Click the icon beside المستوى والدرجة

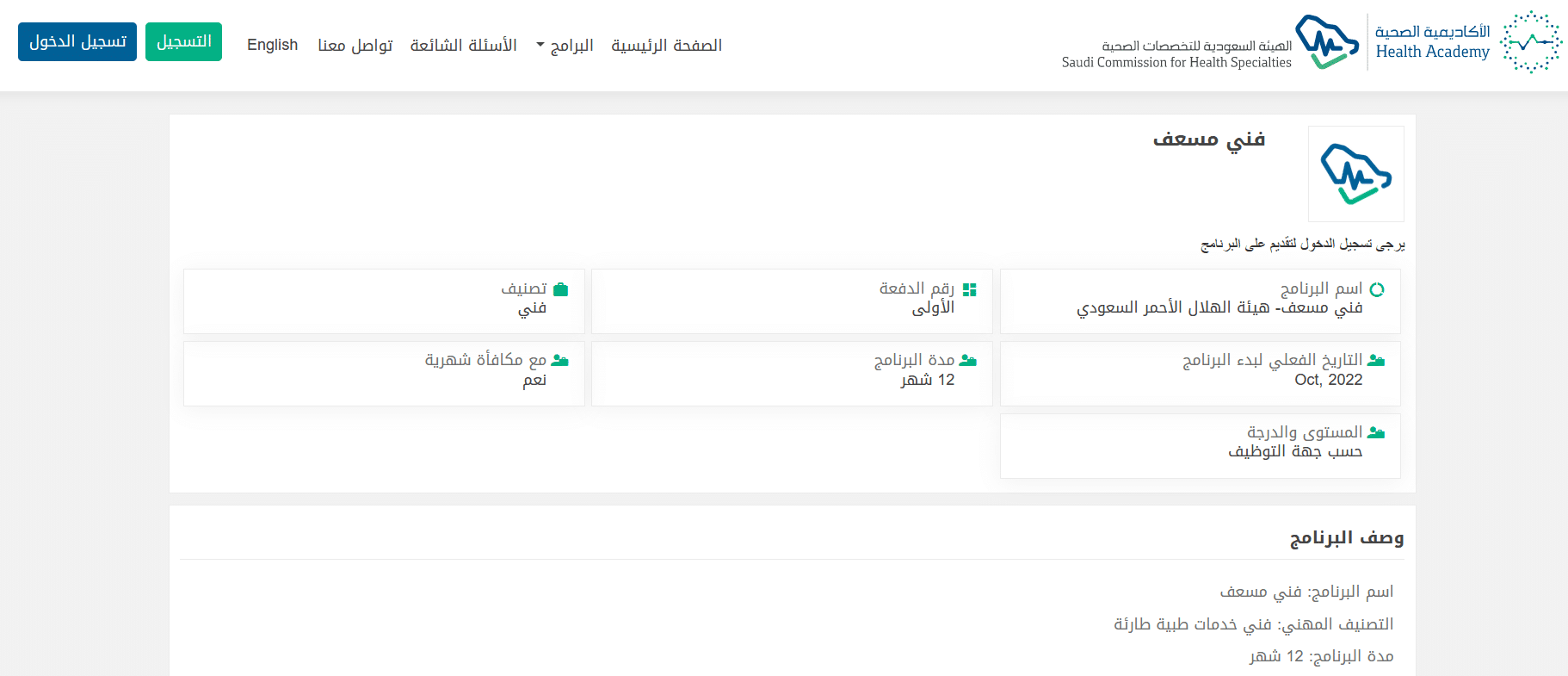(1376, 433)
